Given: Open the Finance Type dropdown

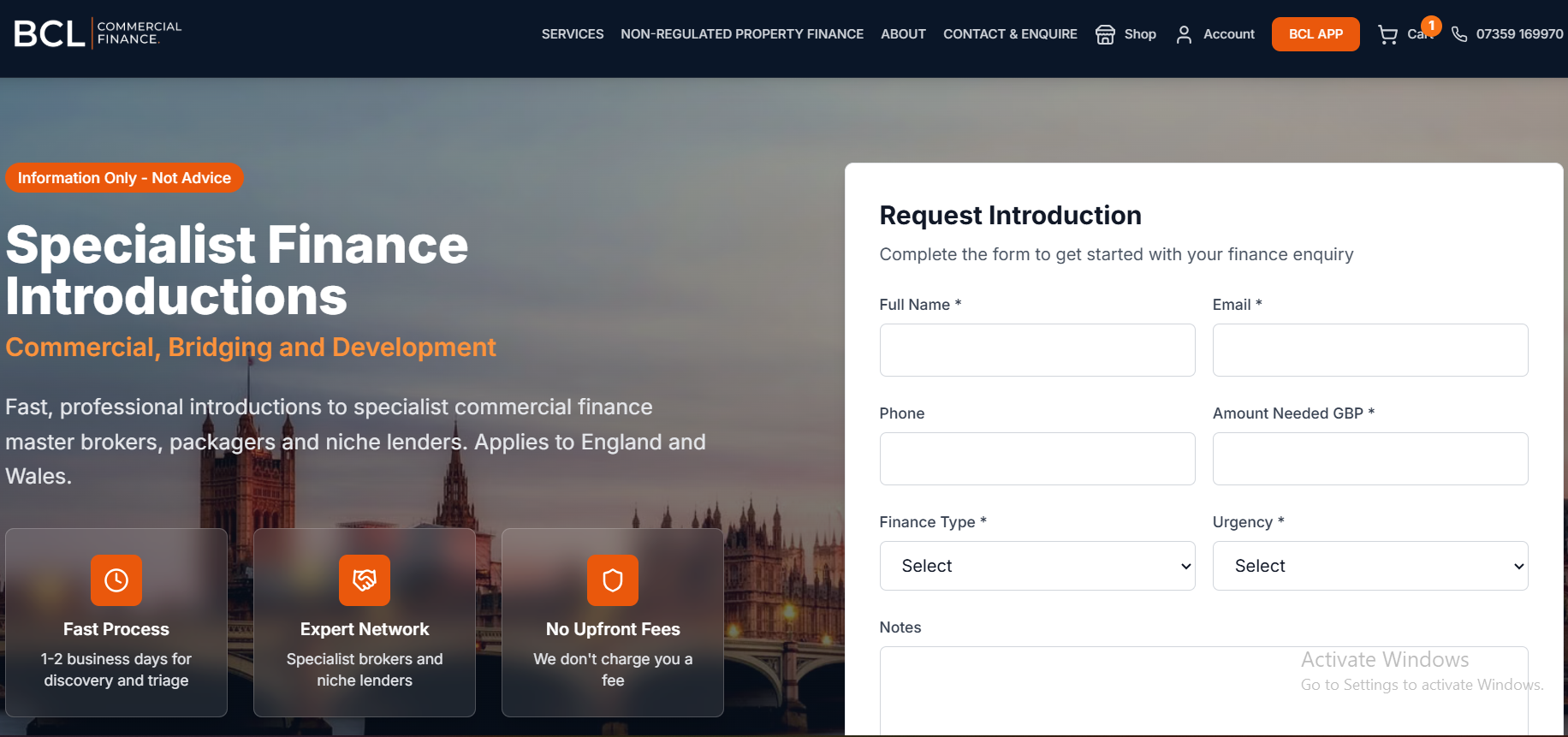Looking at the screenshot, I should [1037, 566].
